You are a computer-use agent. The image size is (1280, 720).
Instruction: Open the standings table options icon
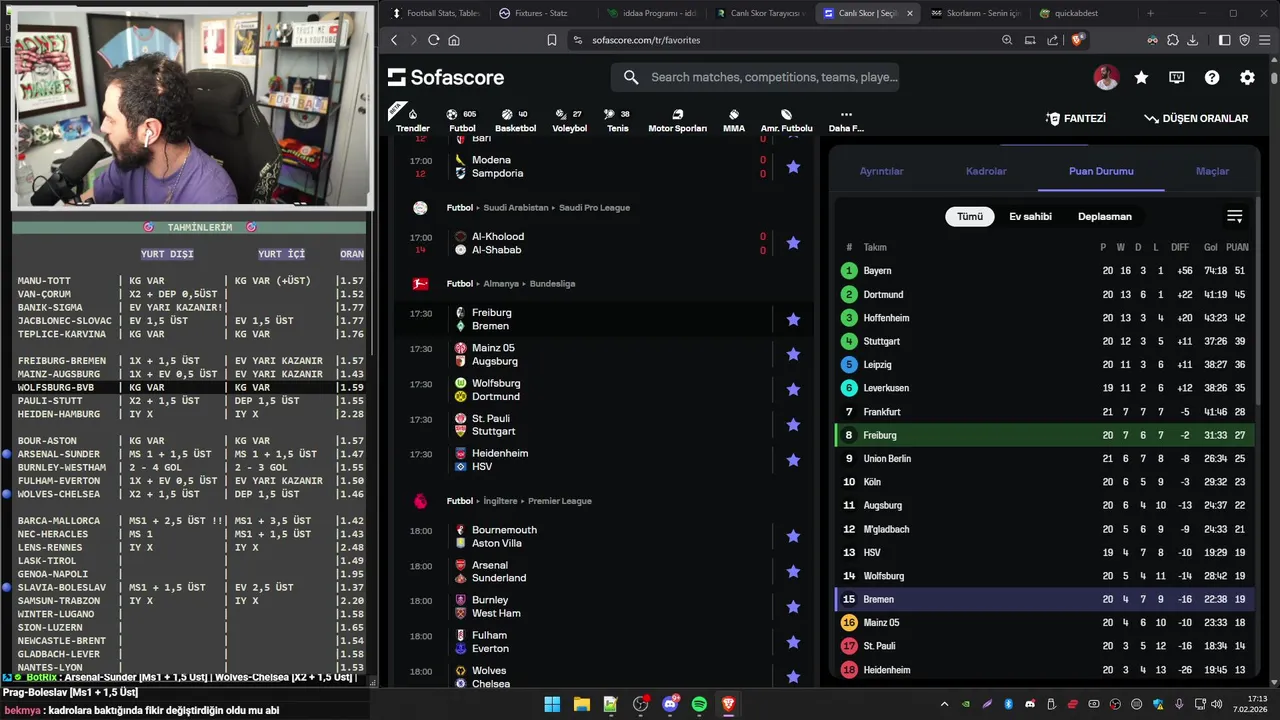pos(1235,216)
